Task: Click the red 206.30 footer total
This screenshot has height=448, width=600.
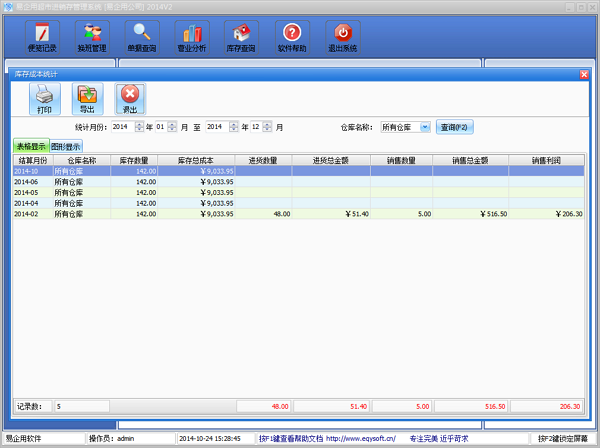Action: [x=546, y=406]
